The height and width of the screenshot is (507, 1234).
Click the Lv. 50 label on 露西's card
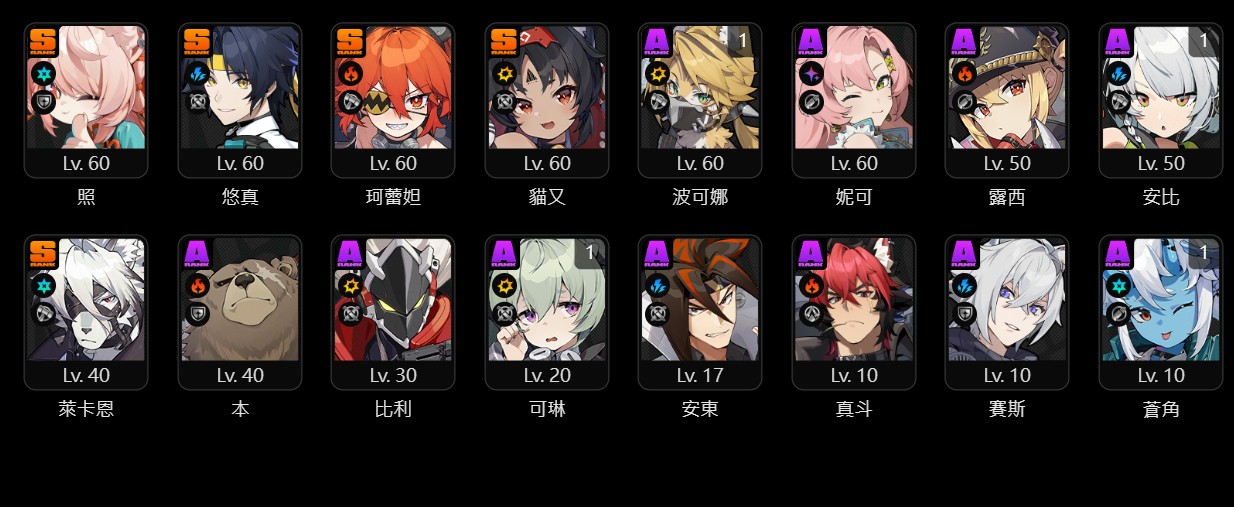pos(1007,164)
